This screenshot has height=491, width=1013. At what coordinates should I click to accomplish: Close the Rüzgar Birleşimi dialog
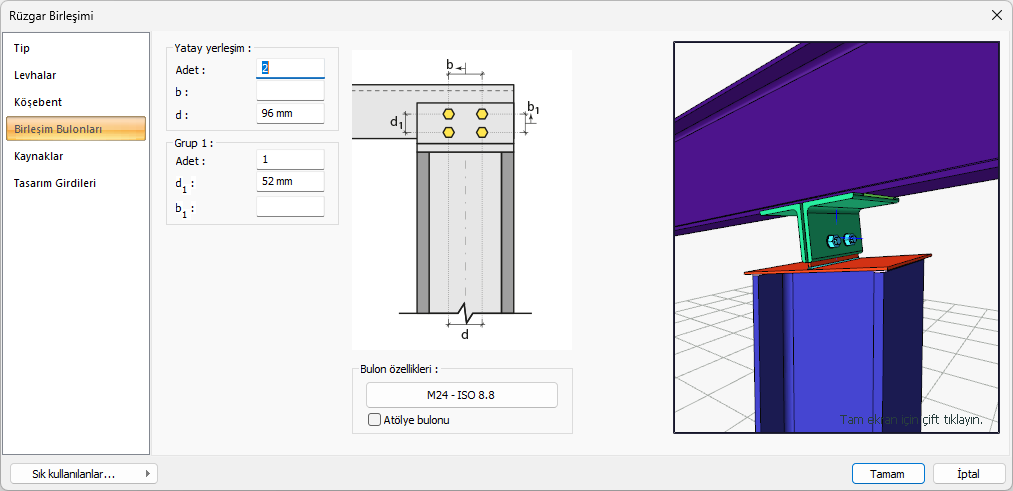pos(996,15)
